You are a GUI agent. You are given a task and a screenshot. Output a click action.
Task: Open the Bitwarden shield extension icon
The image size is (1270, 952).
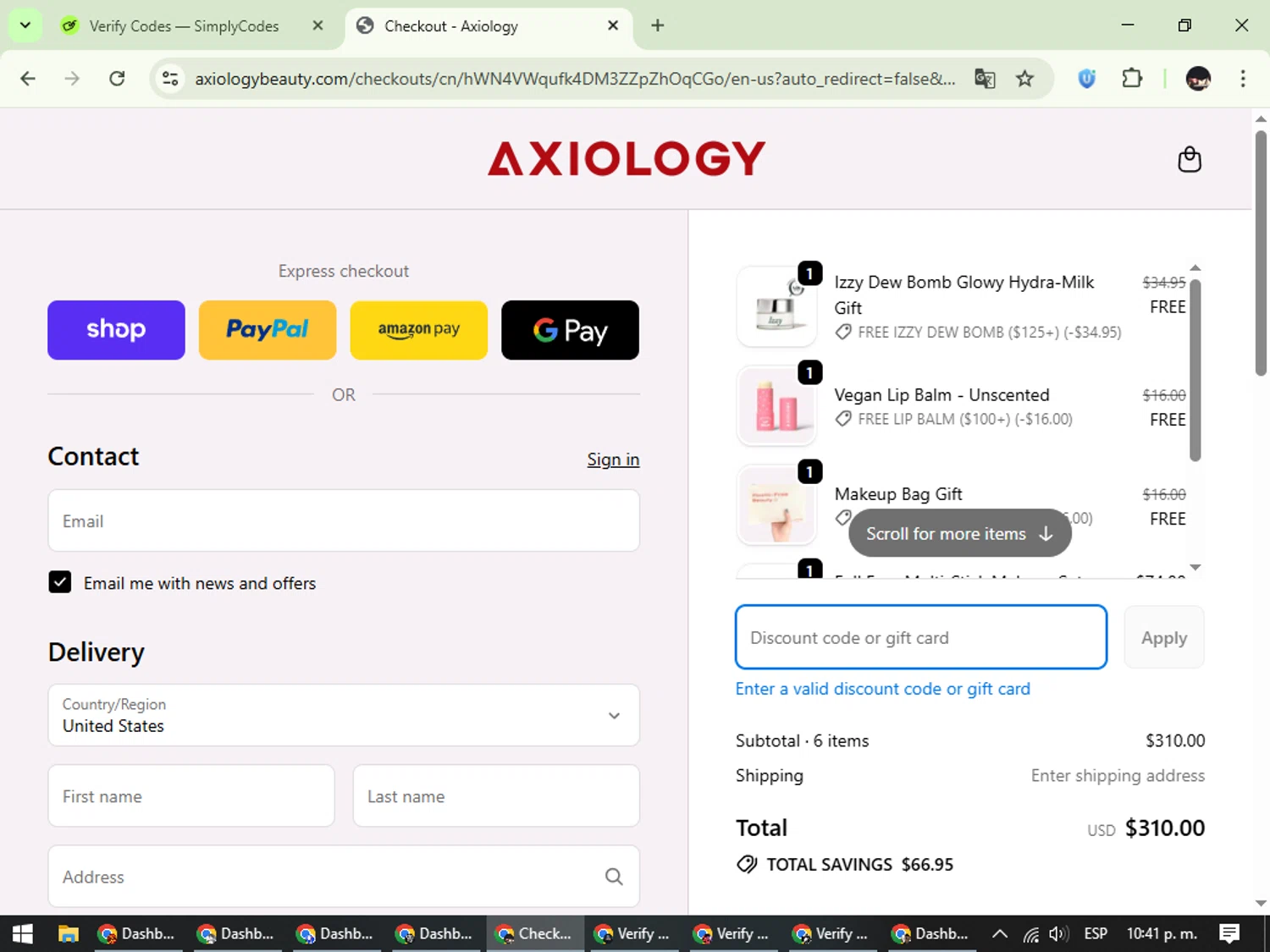coord(1087,79)
